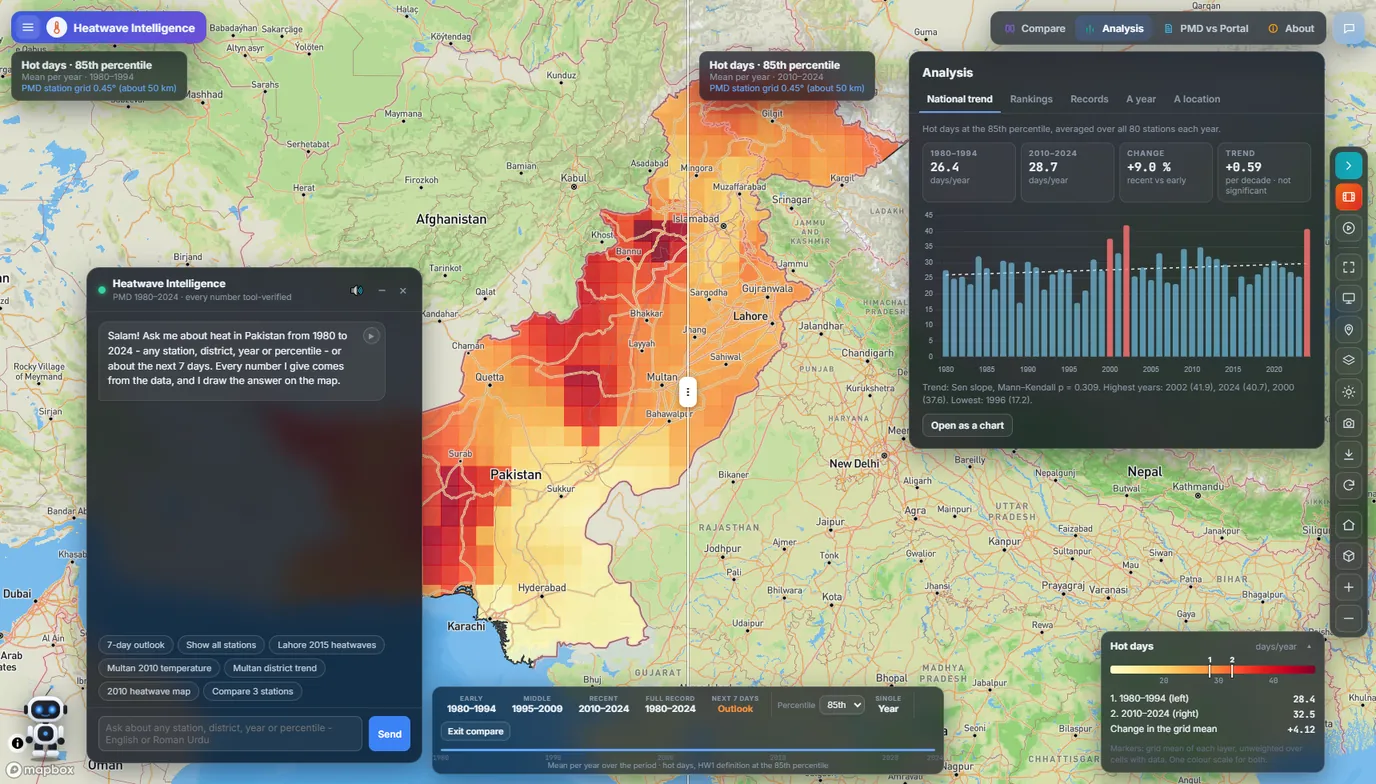Image resolution: width=1376 pixels, height=784 pixels.
Task: Open the About page
Action: coord(1291,28)
